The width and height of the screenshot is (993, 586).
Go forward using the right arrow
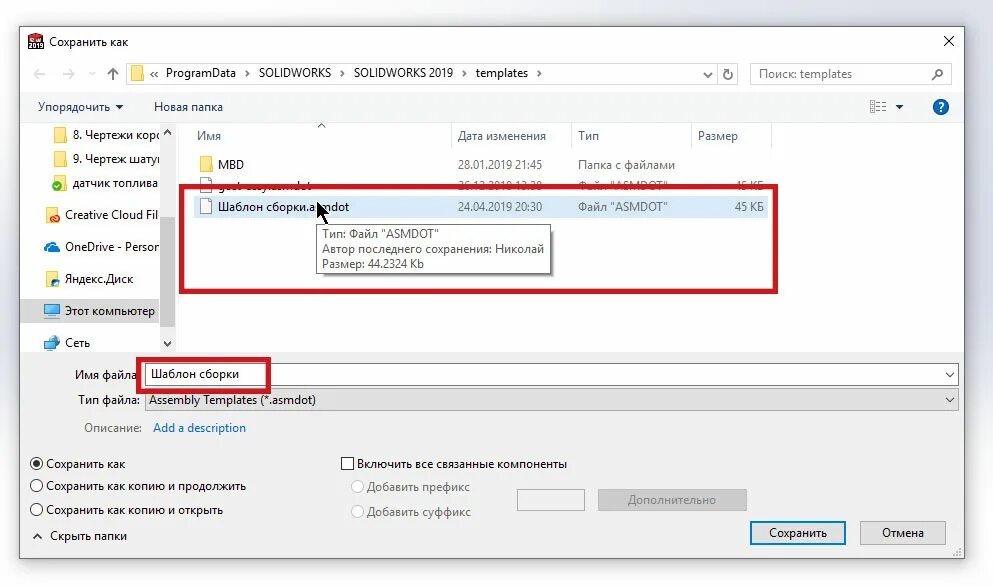point(68,74)
